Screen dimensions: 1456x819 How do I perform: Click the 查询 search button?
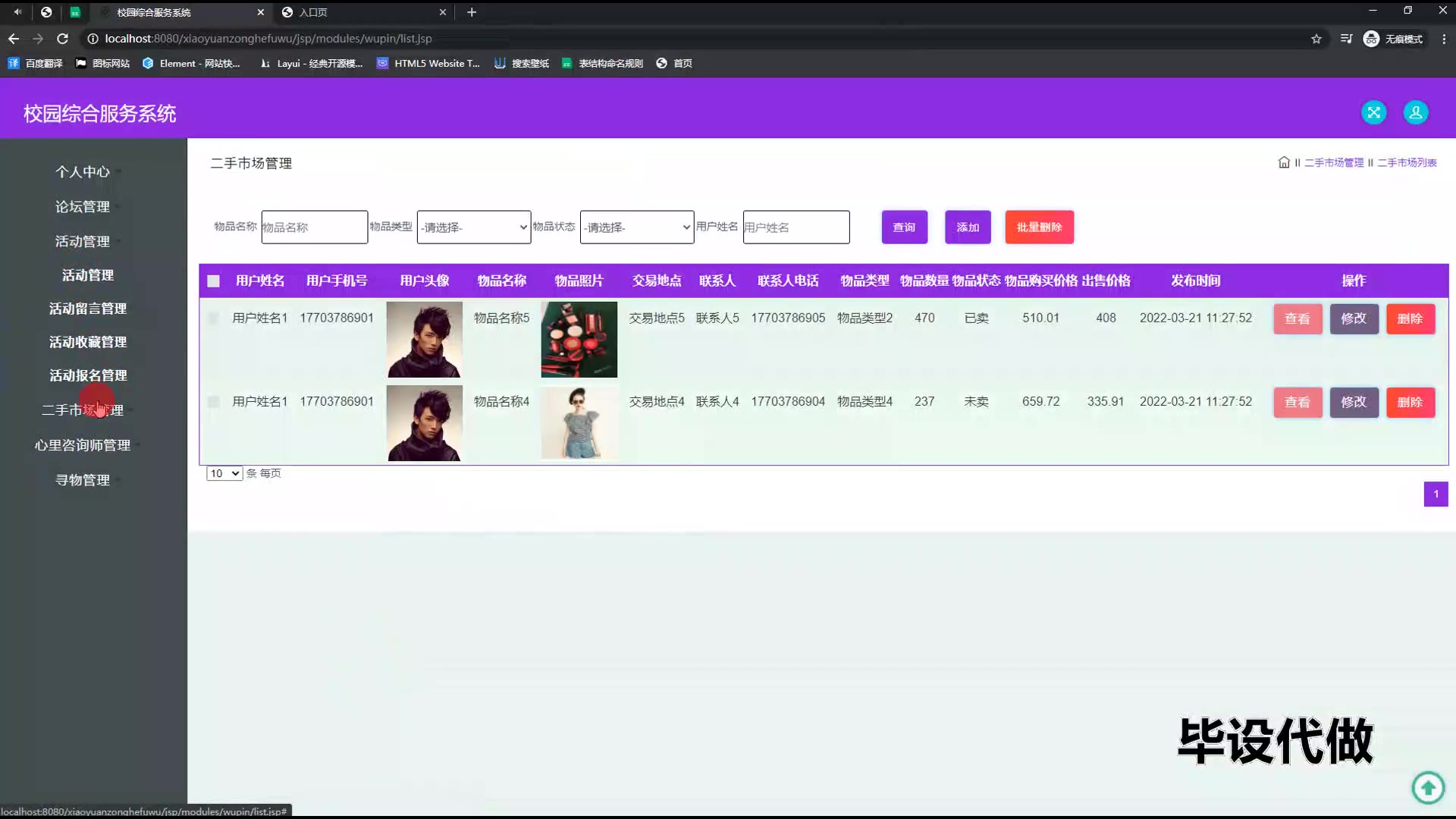(904, 227)
